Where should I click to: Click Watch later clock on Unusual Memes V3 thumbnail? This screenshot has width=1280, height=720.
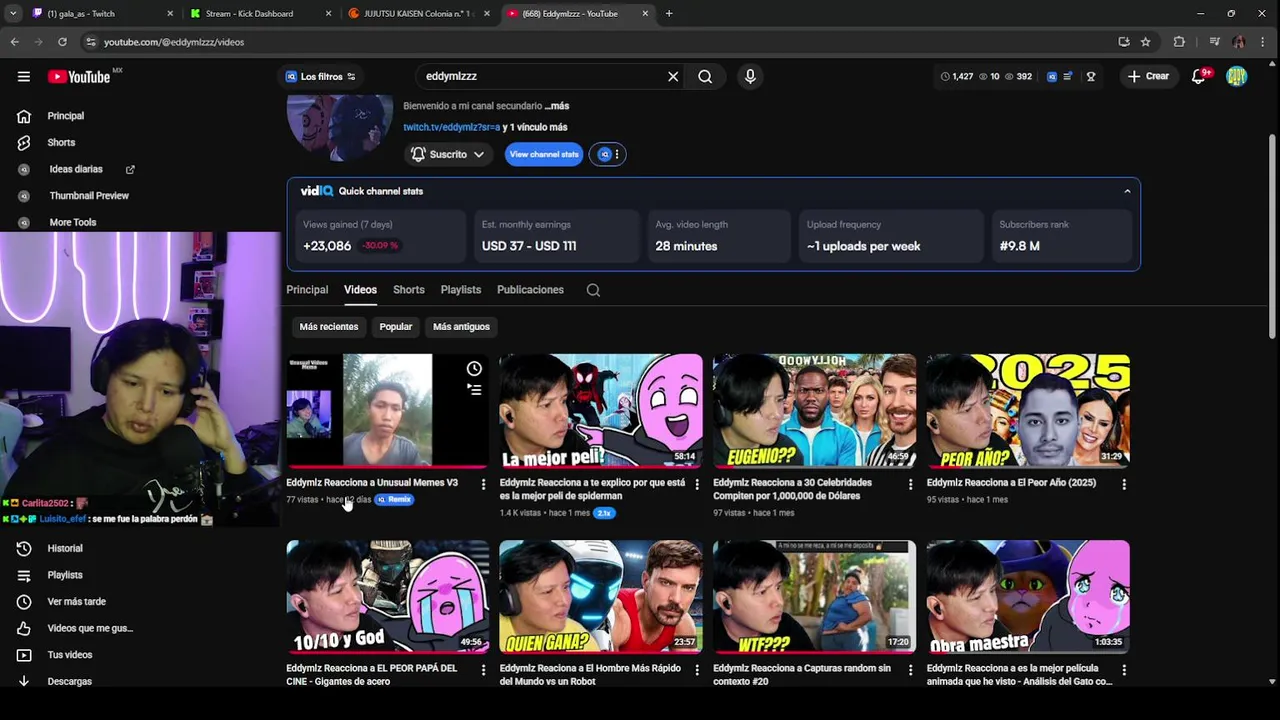pyautogui.click(x=474, y=369)
